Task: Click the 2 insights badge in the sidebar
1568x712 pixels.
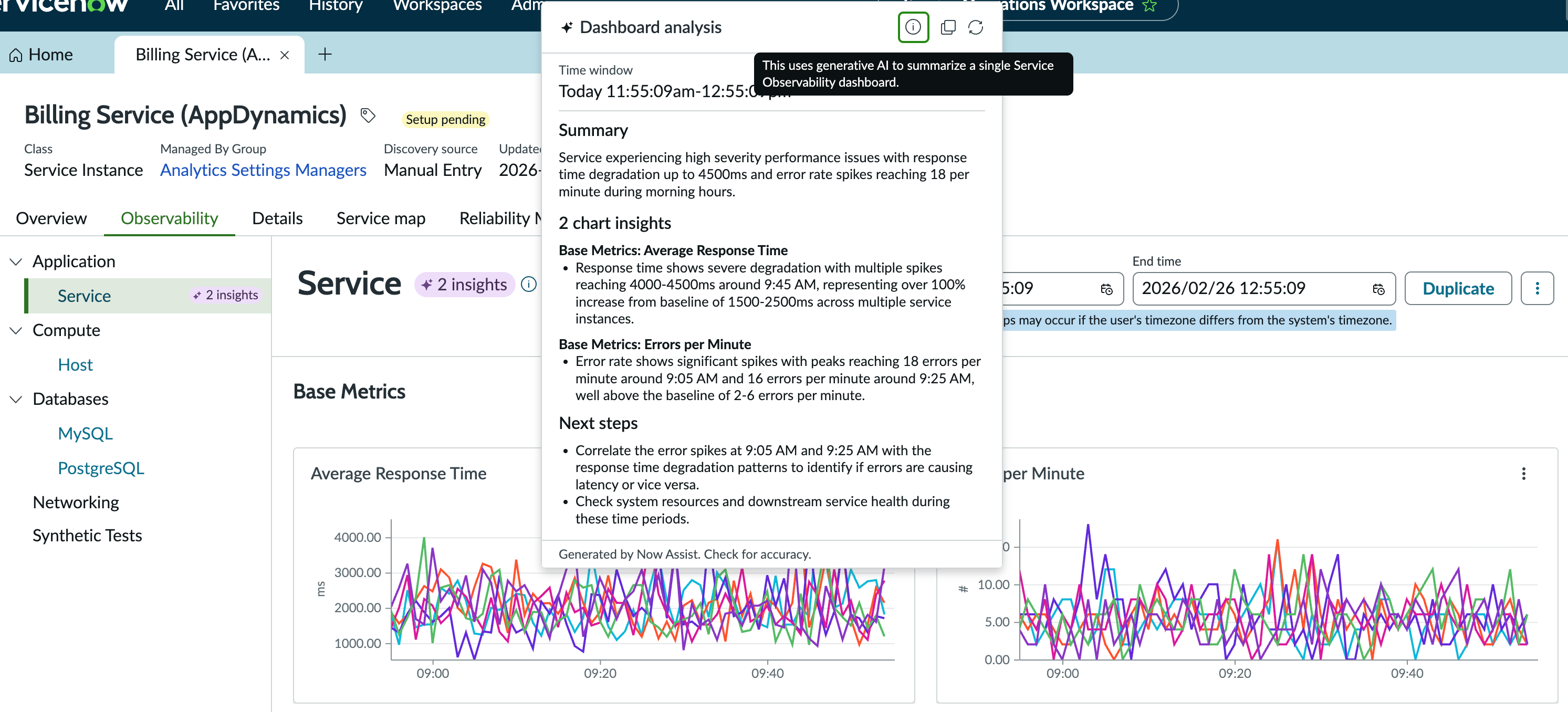Action: 226,295
